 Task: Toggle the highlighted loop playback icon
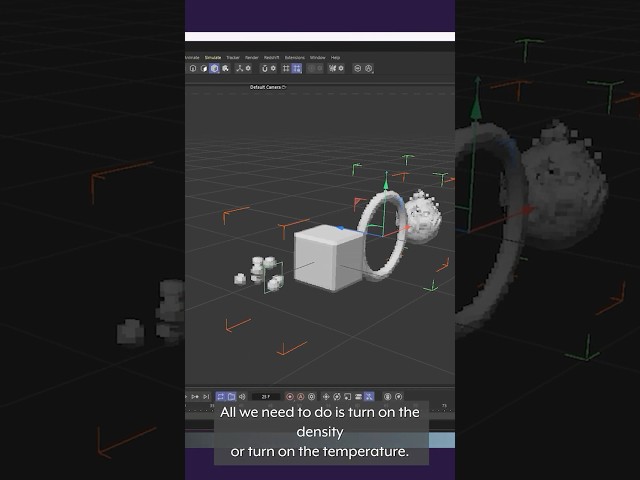point(220,397)
